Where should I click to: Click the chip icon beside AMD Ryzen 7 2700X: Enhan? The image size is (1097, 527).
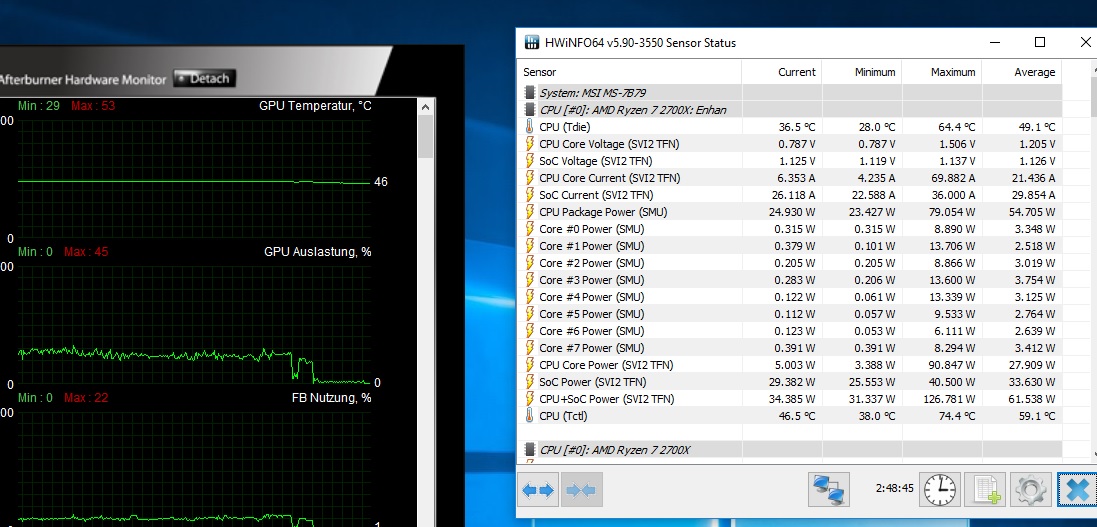click(530, 110)
